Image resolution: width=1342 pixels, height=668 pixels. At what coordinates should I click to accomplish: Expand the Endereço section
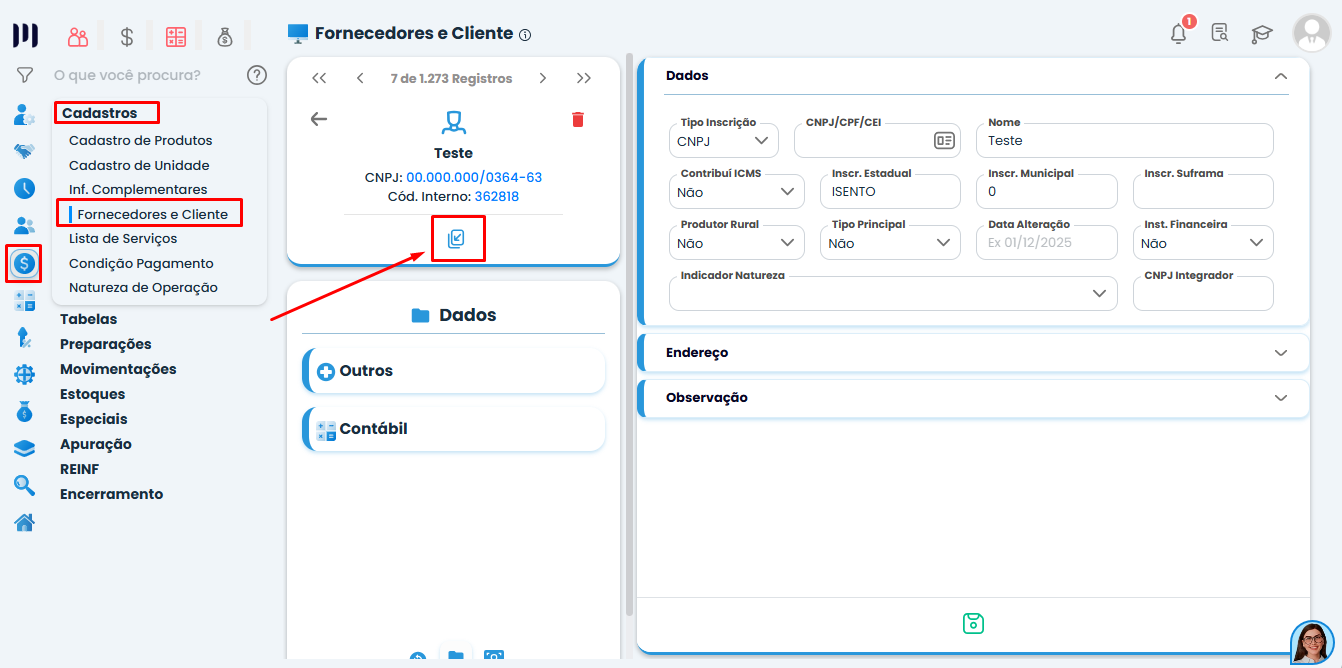[x=972, y=353]
